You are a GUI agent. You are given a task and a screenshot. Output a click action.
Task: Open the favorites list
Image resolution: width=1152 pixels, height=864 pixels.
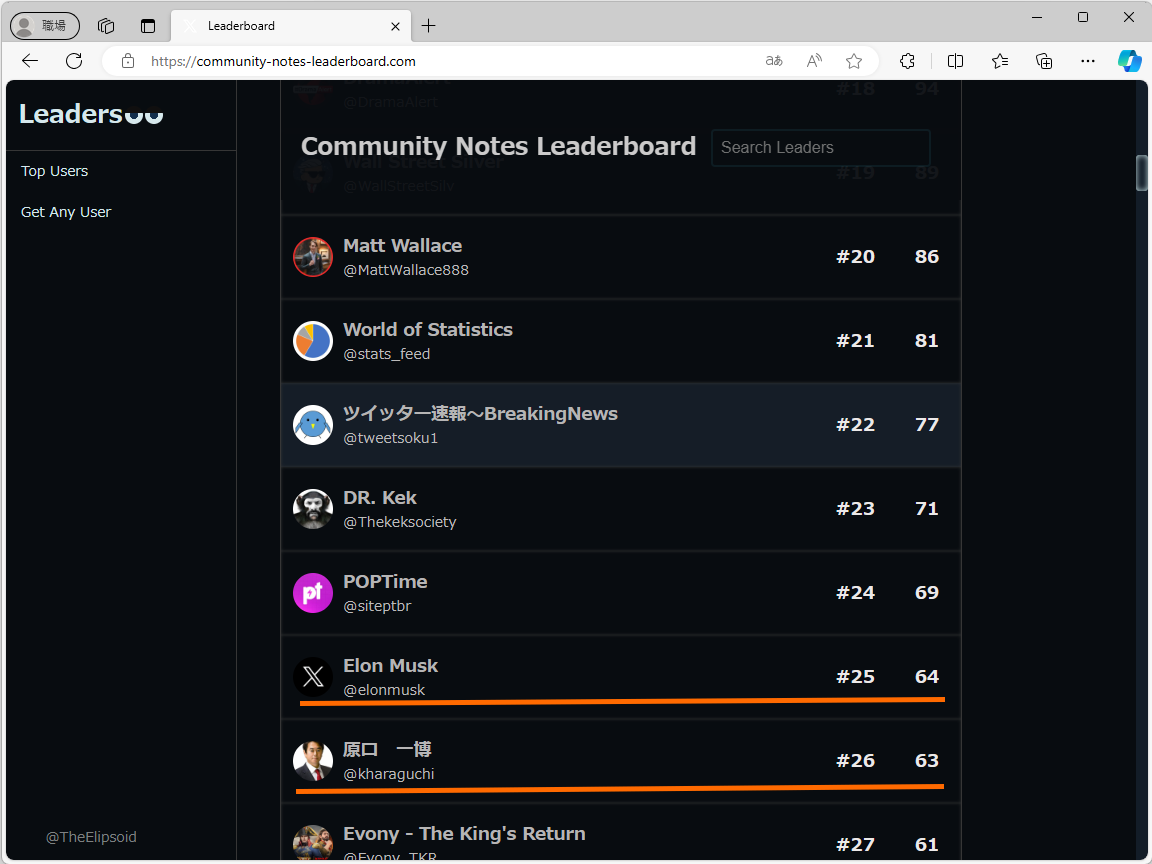[x=1000, y=61]
